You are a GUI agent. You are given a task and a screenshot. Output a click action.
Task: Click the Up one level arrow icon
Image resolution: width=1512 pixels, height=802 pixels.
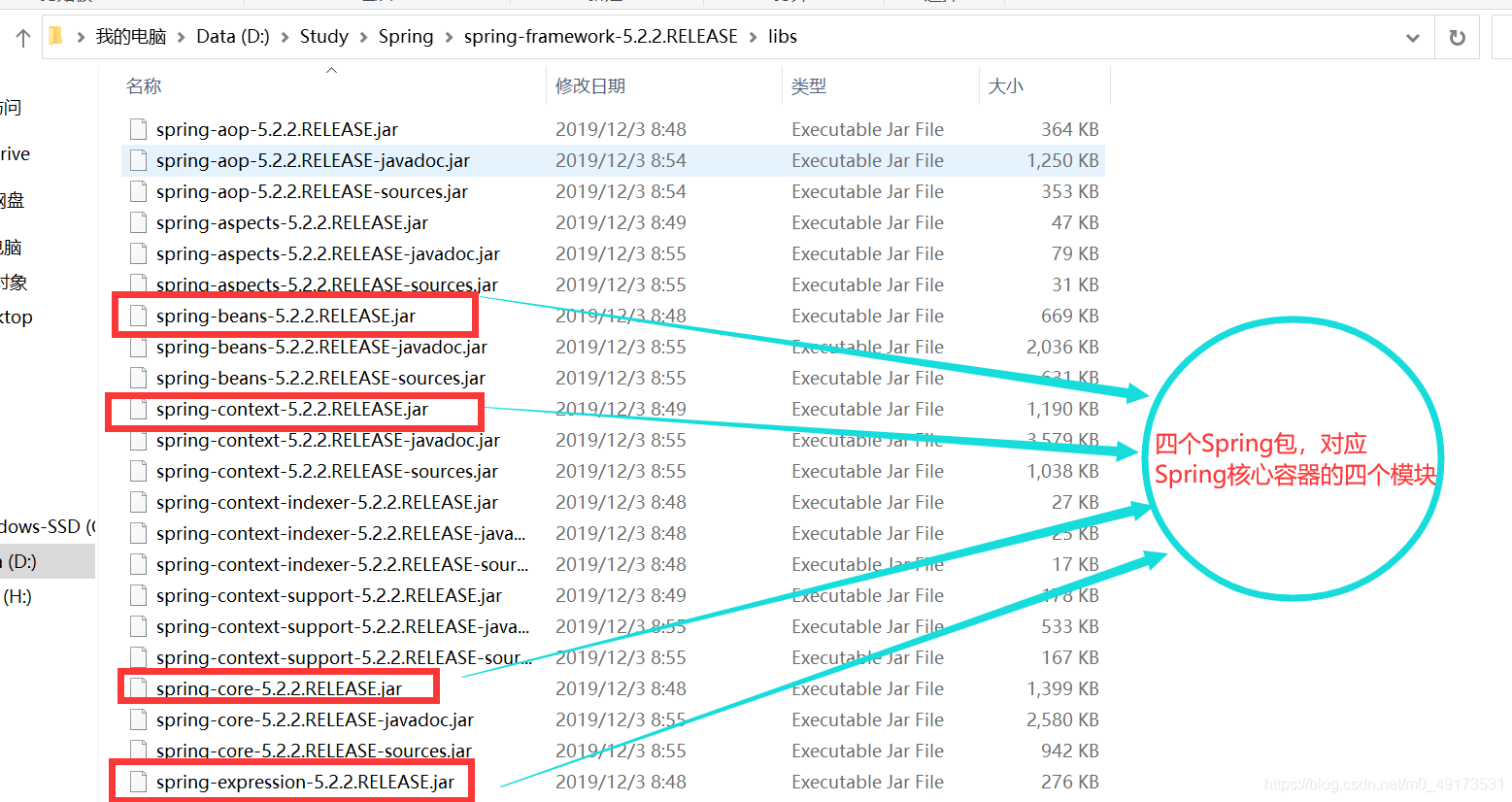point(23,38)
